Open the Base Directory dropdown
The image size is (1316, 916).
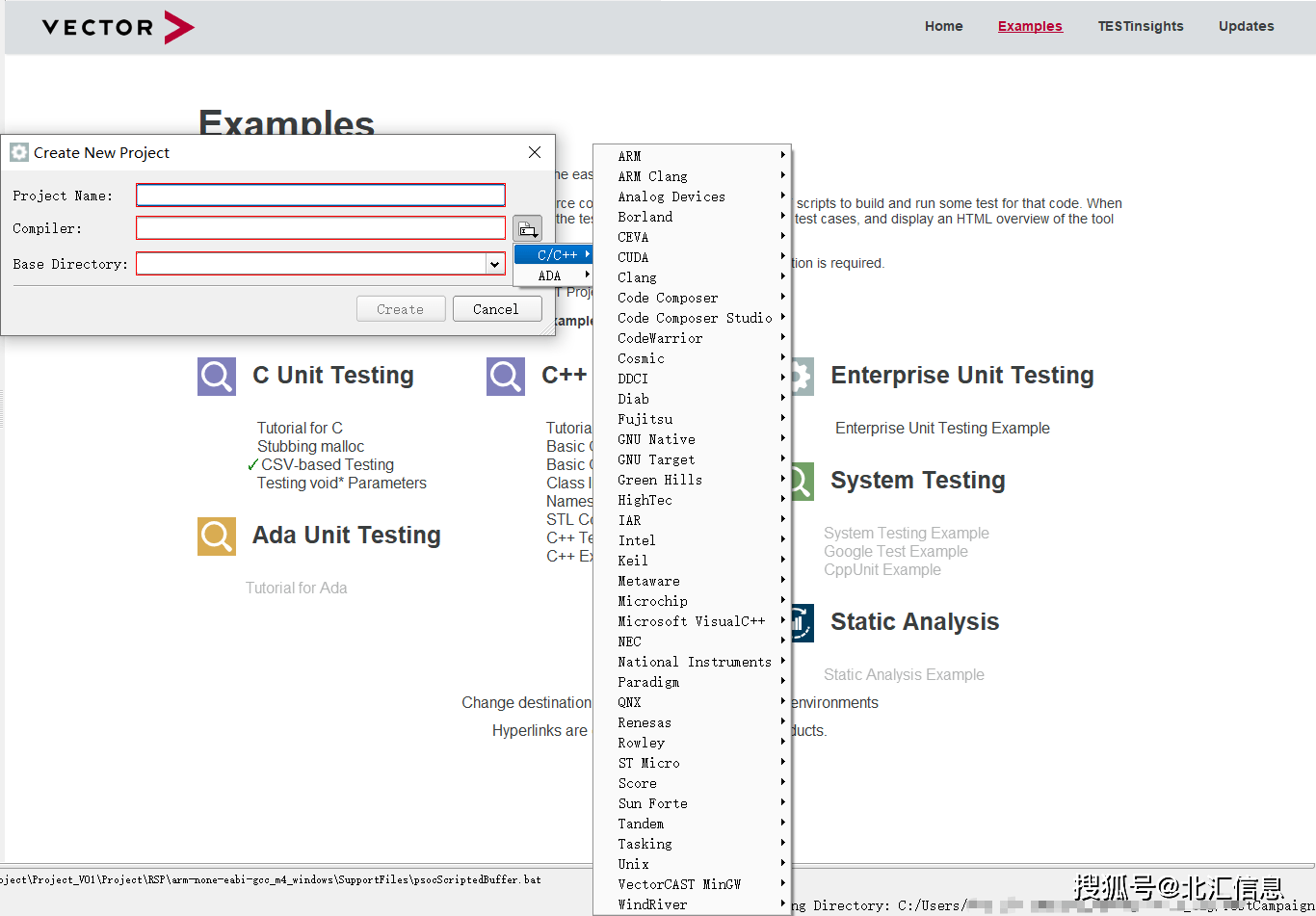click(x=494, y=264)
